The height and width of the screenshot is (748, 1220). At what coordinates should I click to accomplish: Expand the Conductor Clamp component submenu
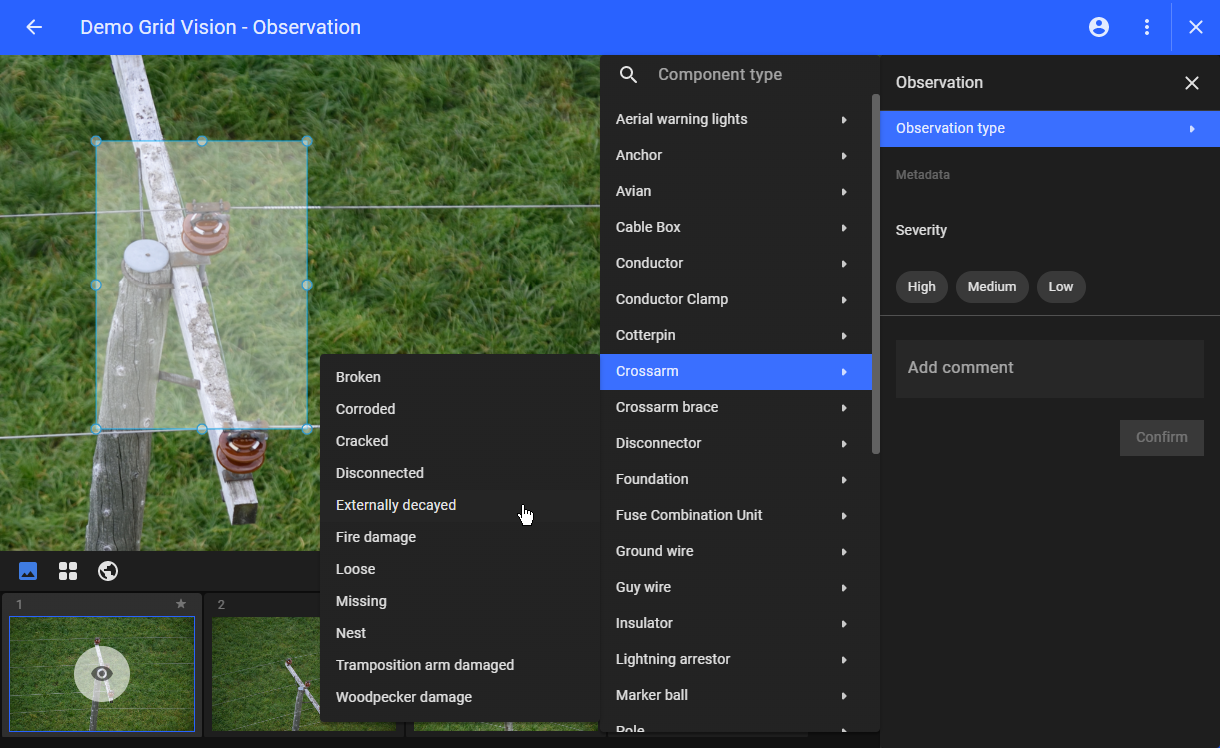[735, 299]
